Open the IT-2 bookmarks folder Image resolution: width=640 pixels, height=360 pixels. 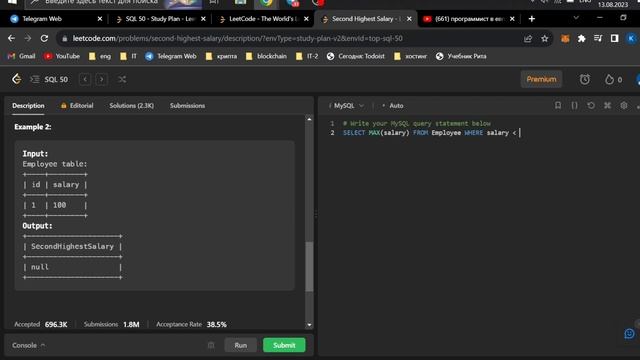(307, 56)
